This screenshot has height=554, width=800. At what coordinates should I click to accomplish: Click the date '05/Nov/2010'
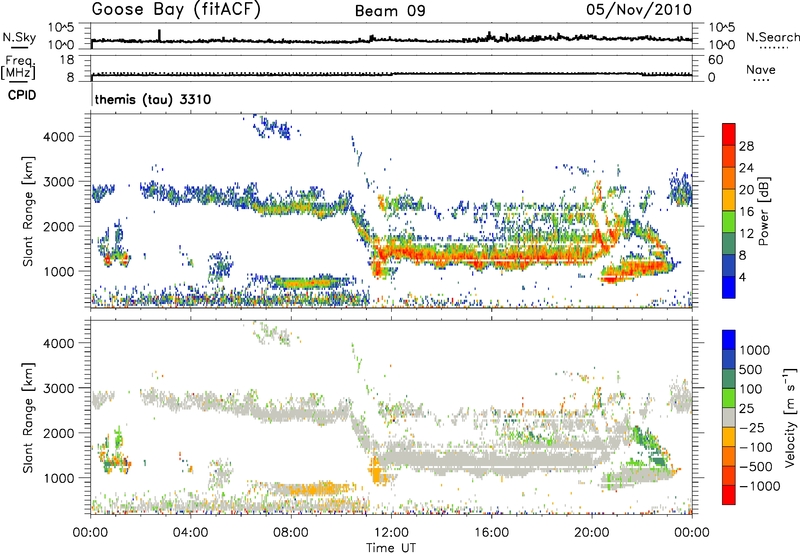pos(639,10)
